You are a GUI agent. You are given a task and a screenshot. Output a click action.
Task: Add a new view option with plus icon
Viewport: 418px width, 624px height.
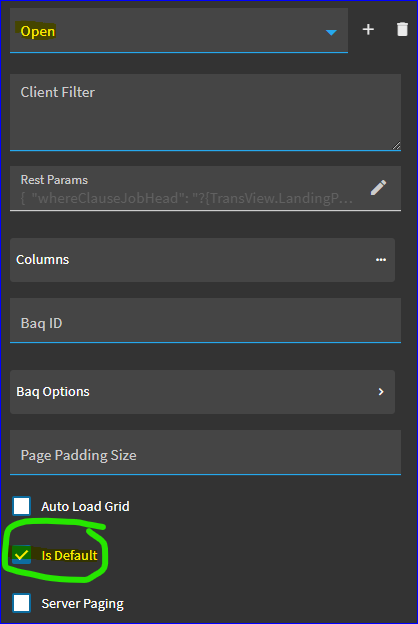368,29
